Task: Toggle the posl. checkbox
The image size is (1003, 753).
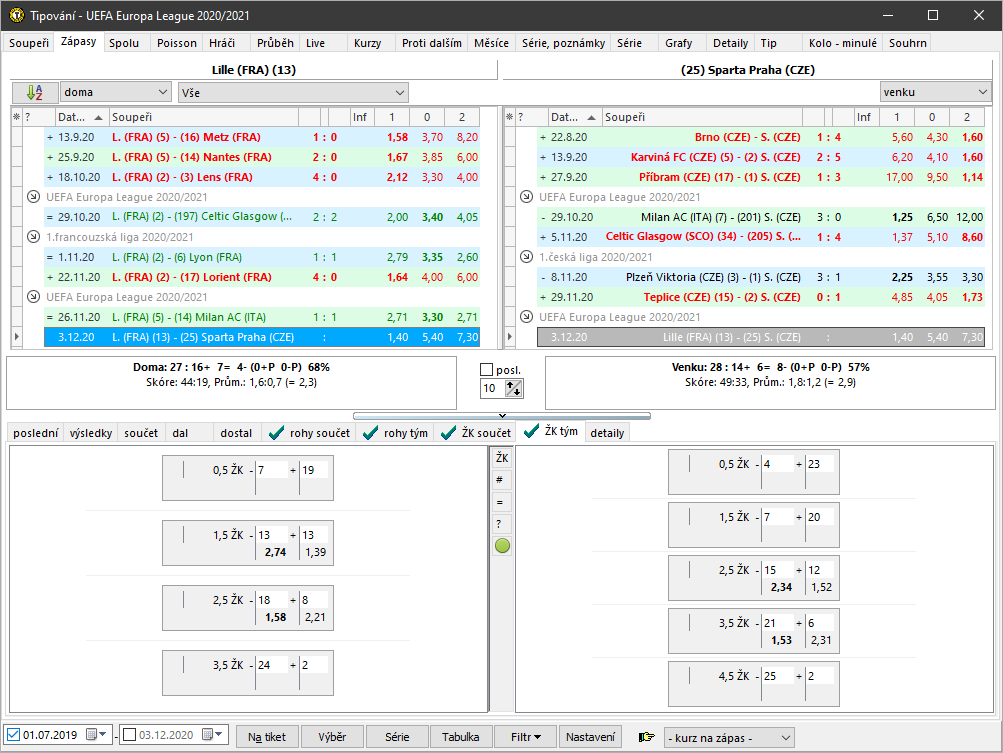Action: pyautogui.click(x=487, y=370)
